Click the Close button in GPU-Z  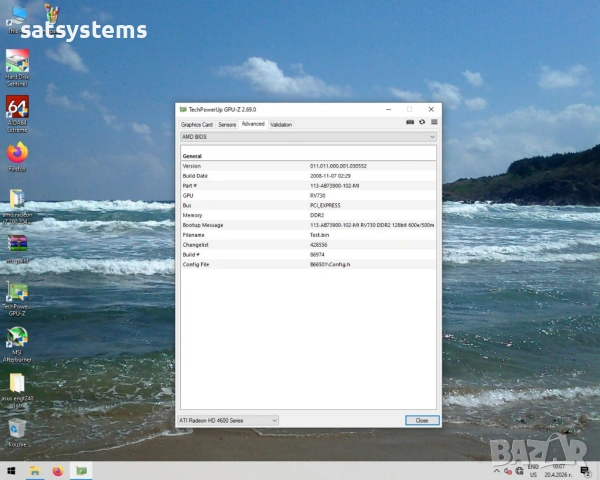point(422,420)
